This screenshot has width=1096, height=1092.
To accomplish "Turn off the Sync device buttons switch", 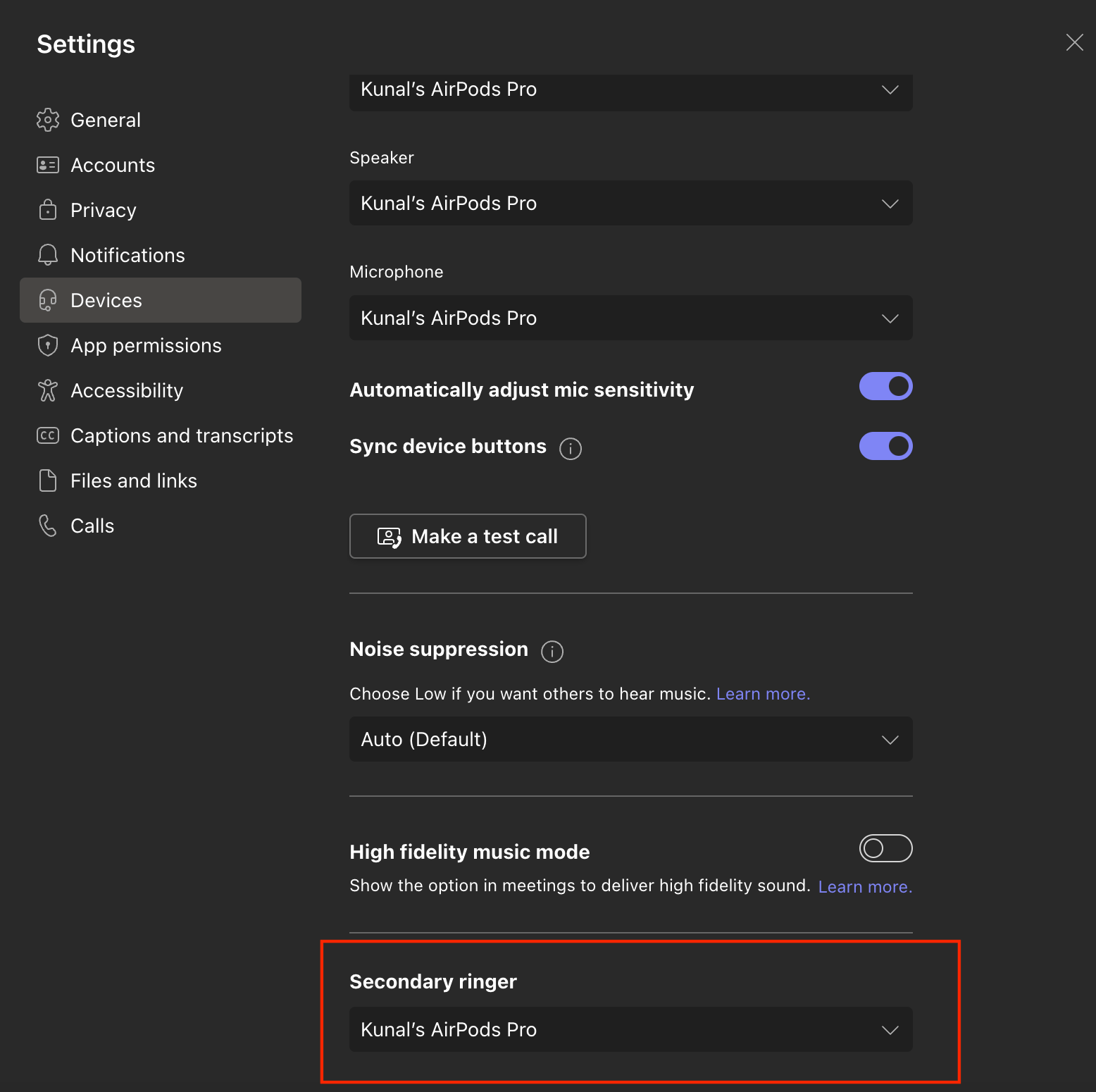I will (x=886, y=446).
